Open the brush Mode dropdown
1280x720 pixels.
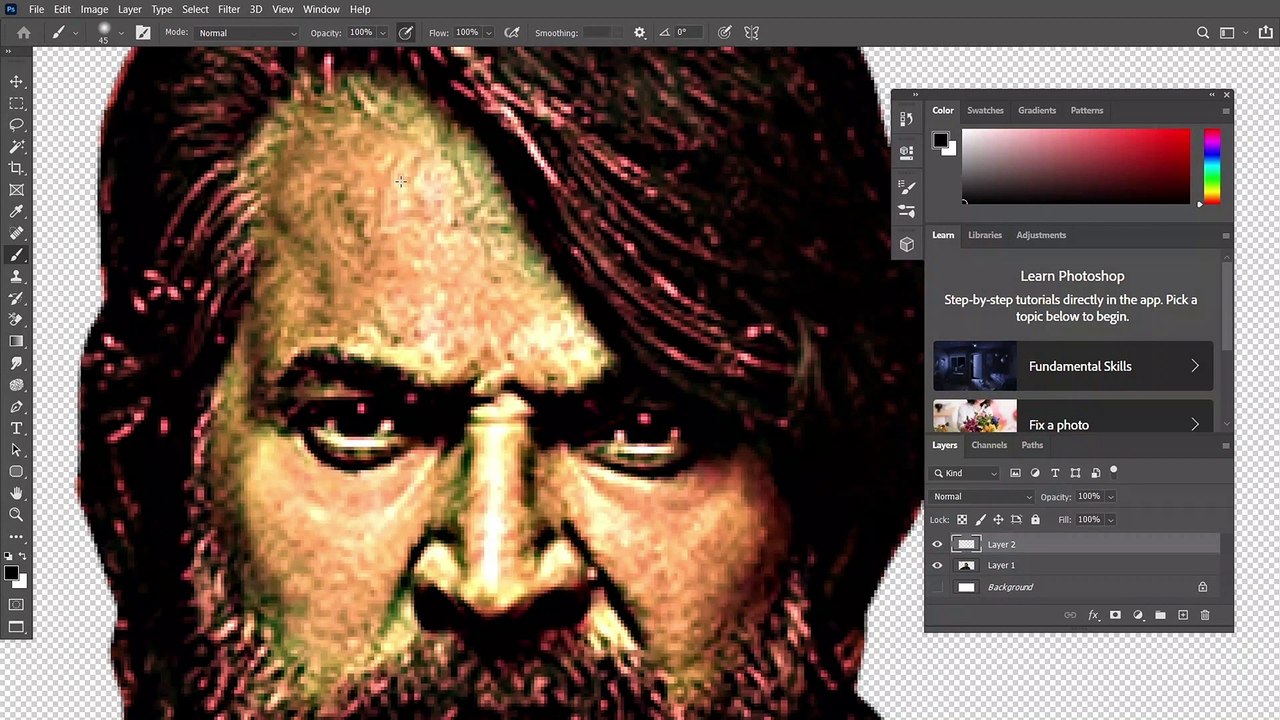247,33
